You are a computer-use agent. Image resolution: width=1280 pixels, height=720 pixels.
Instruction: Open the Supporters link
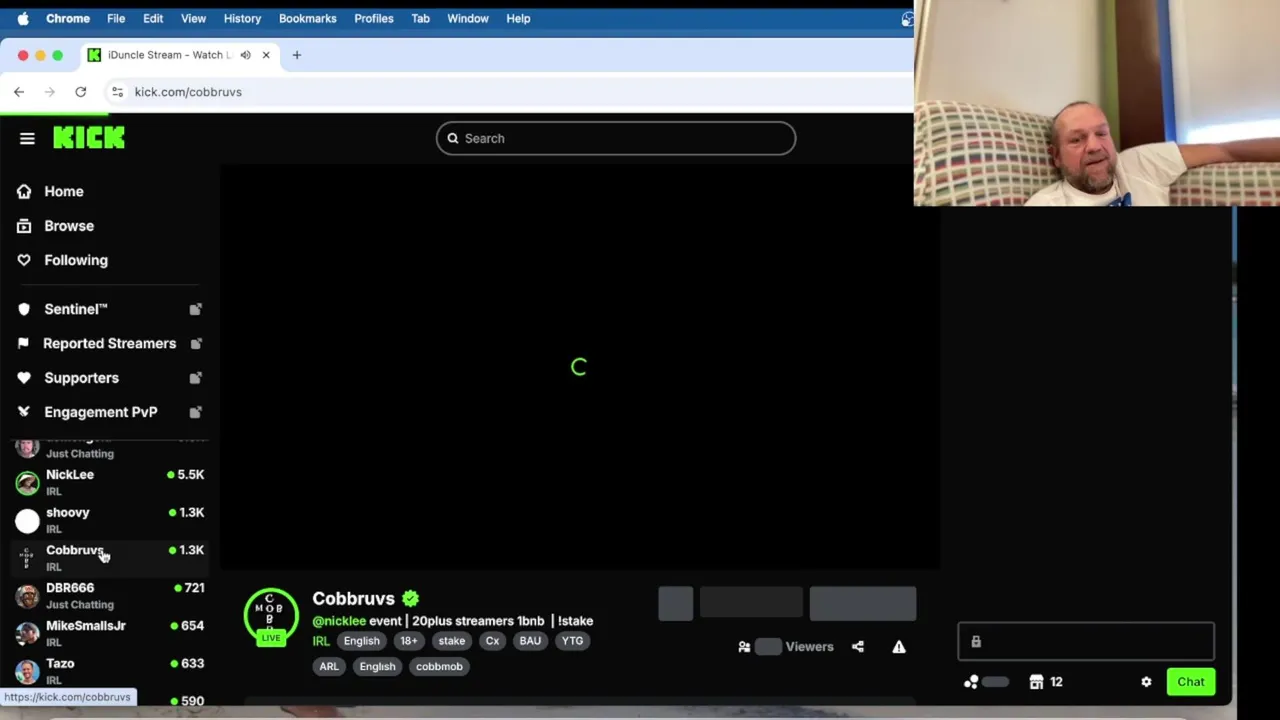(81, 378)
